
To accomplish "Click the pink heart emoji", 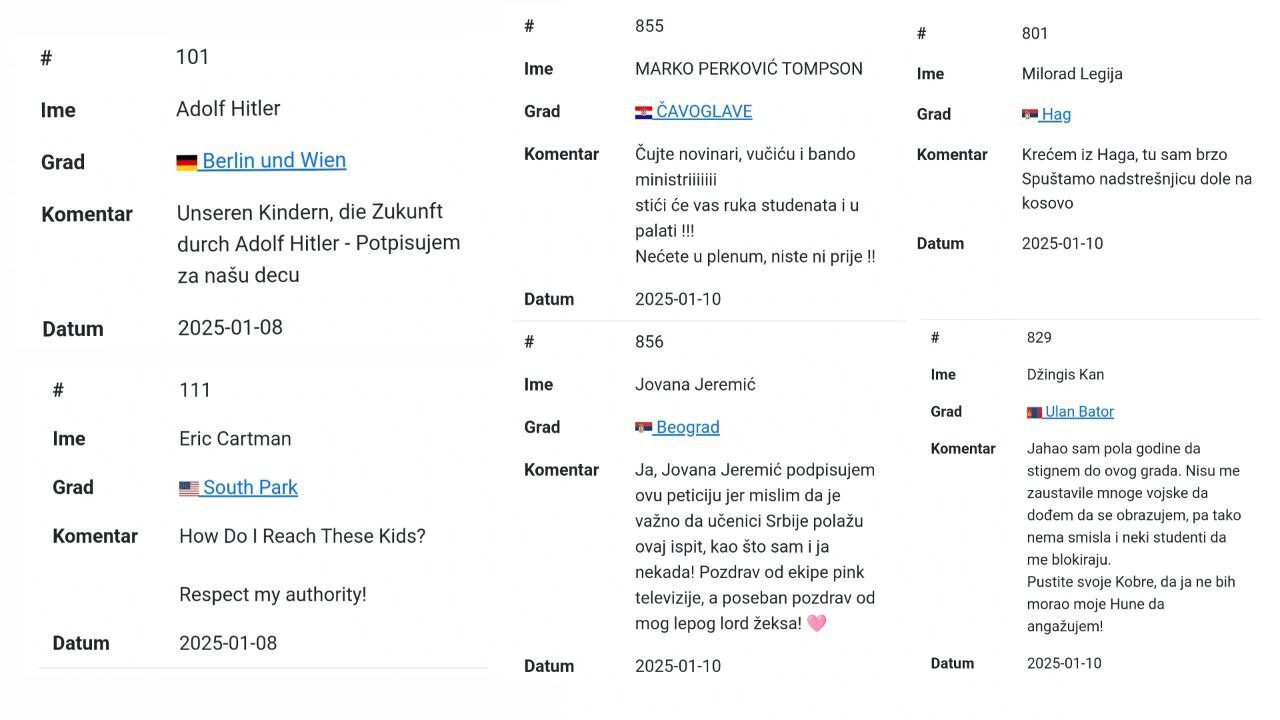I will [816, 623].
